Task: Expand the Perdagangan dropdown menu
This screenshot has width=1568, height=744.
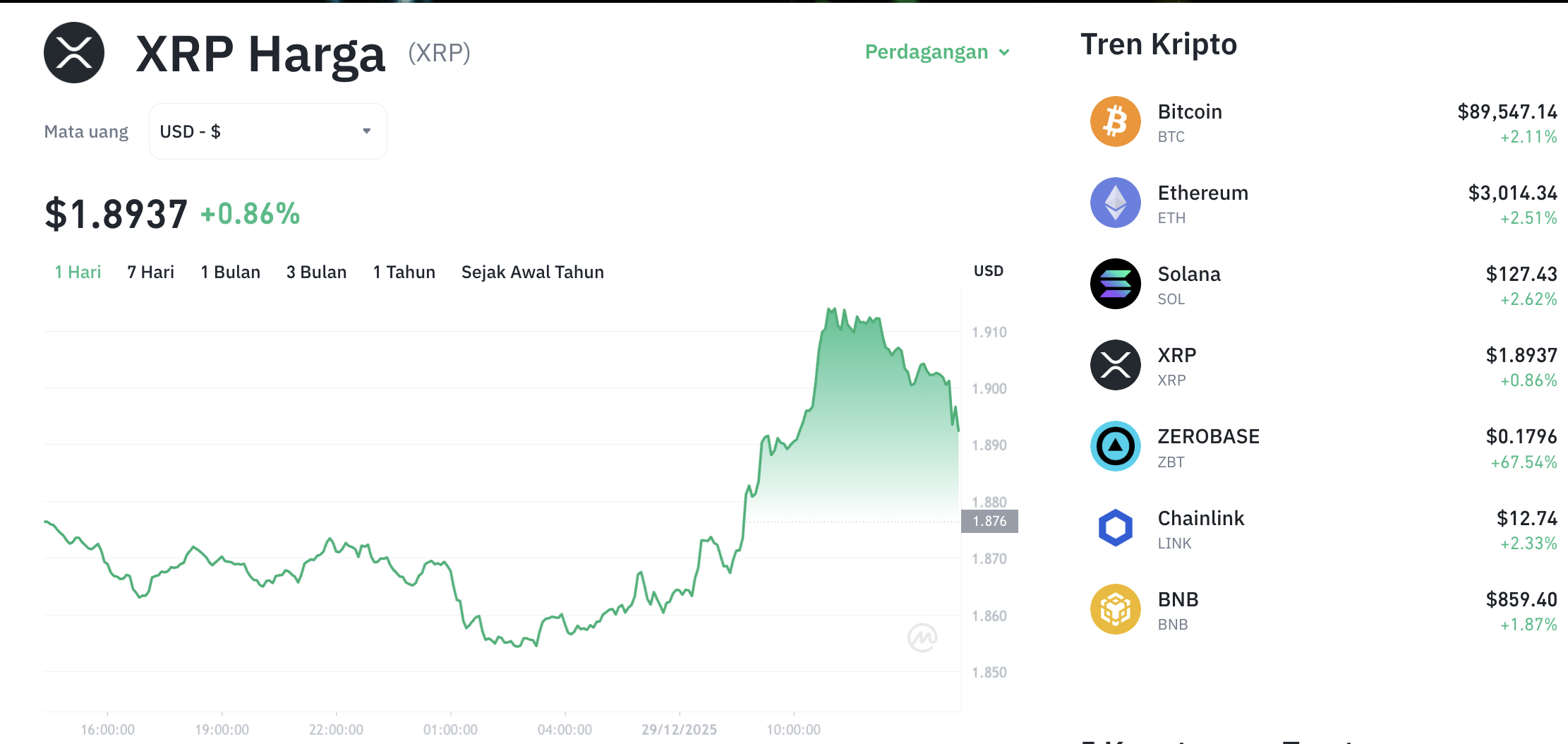Action: (937, 52)
